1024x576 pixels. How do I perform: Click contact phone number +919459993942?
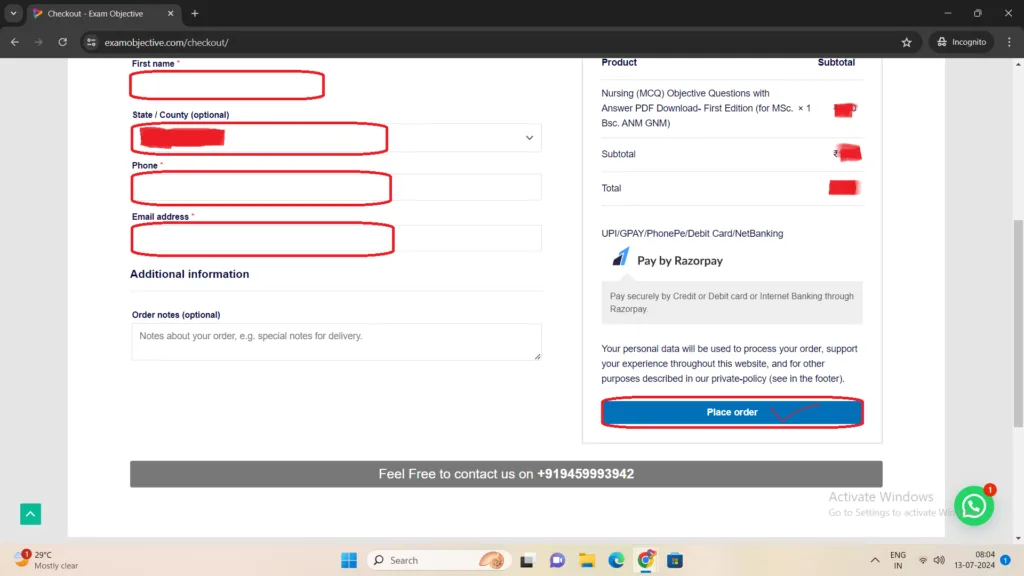pyautogui.click(x=585, y=474)
